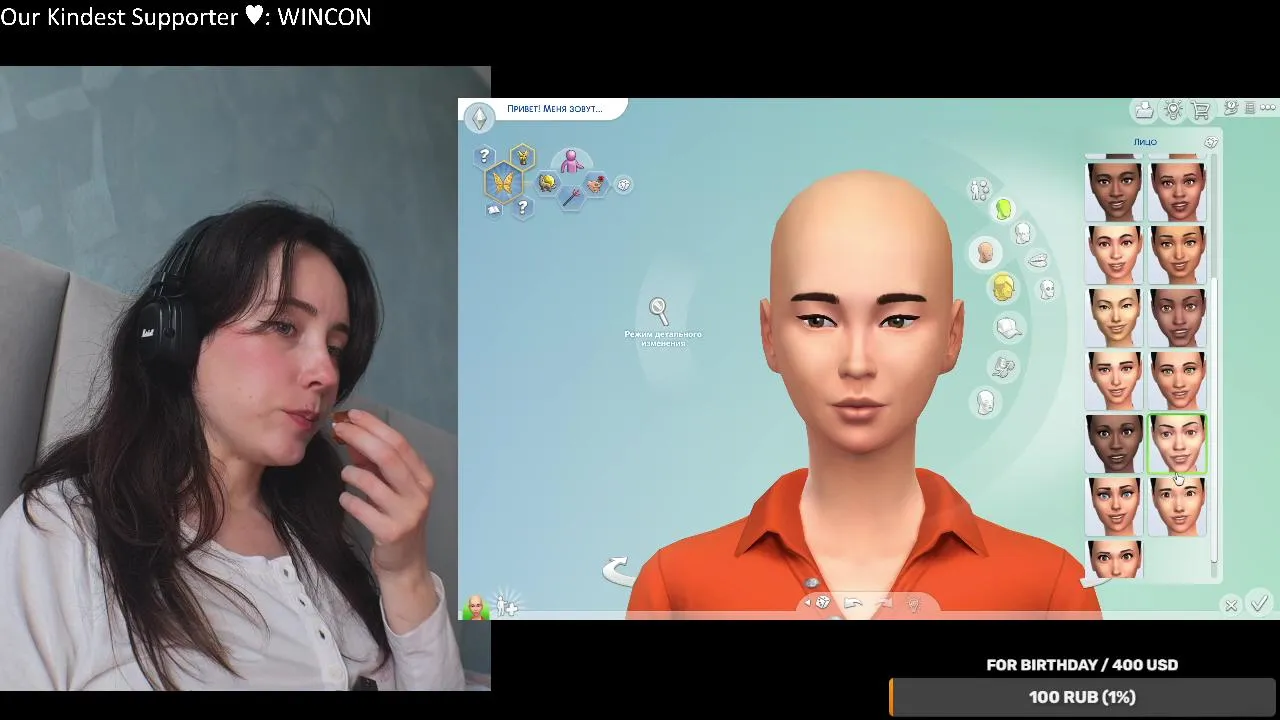The height and width of the screenshot is (720, 1280).
Task: Select the right face preset in the third row
Action: (x=1178, y=317)
